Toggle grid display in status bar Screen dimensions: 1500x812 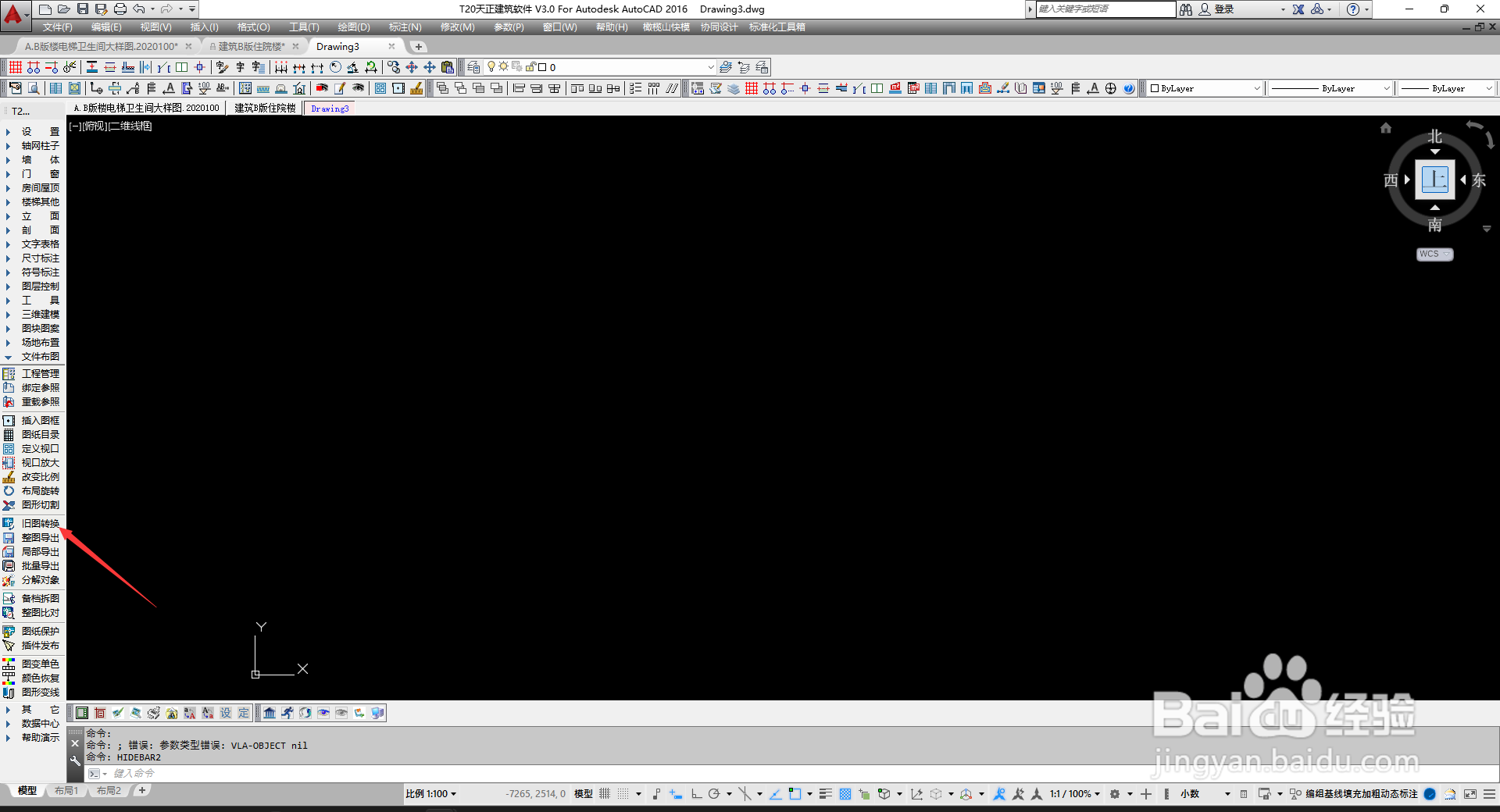tap(605, 794)
